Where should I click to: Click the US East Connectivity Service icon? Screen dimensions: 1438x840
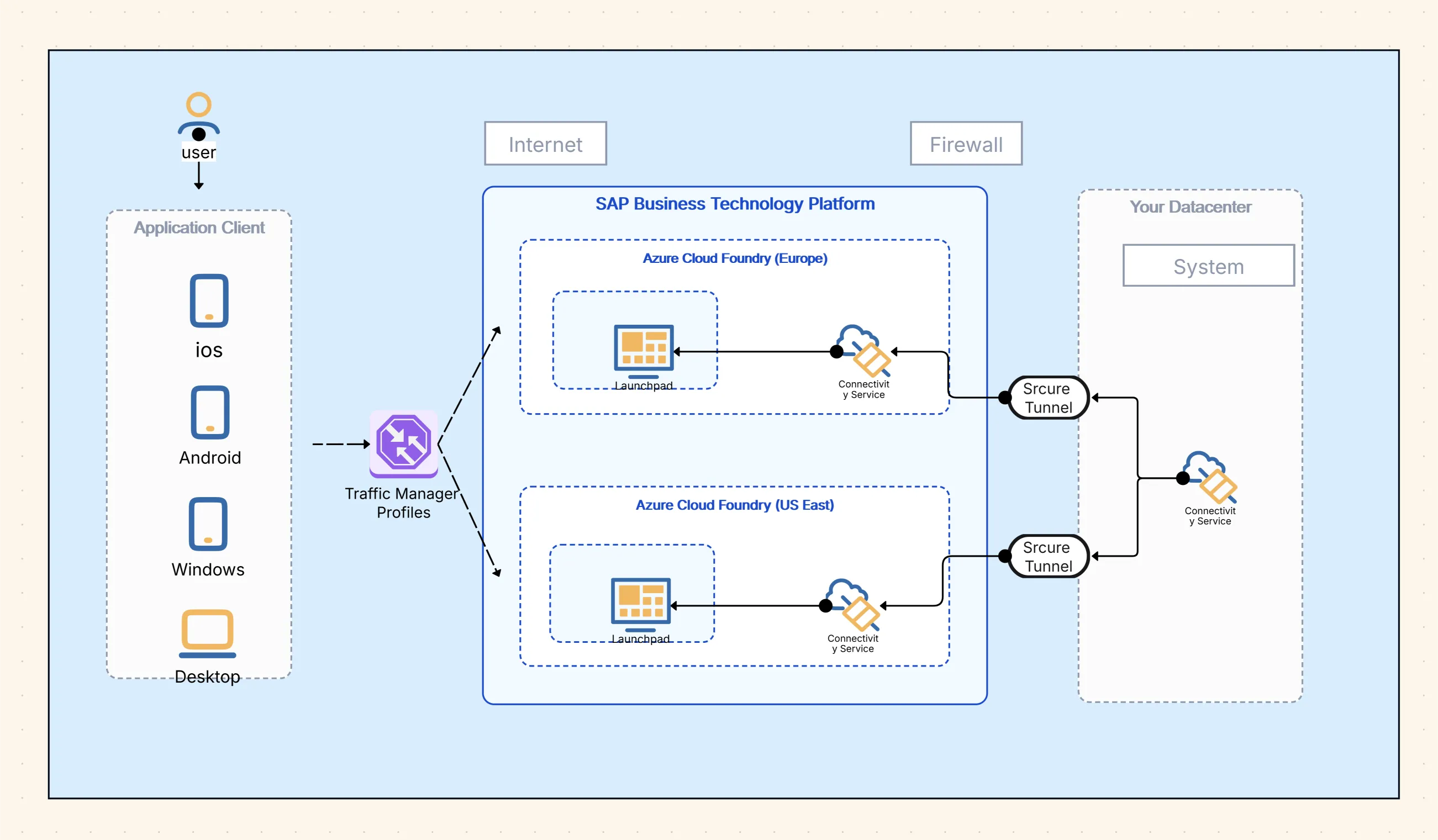(854, 604)
